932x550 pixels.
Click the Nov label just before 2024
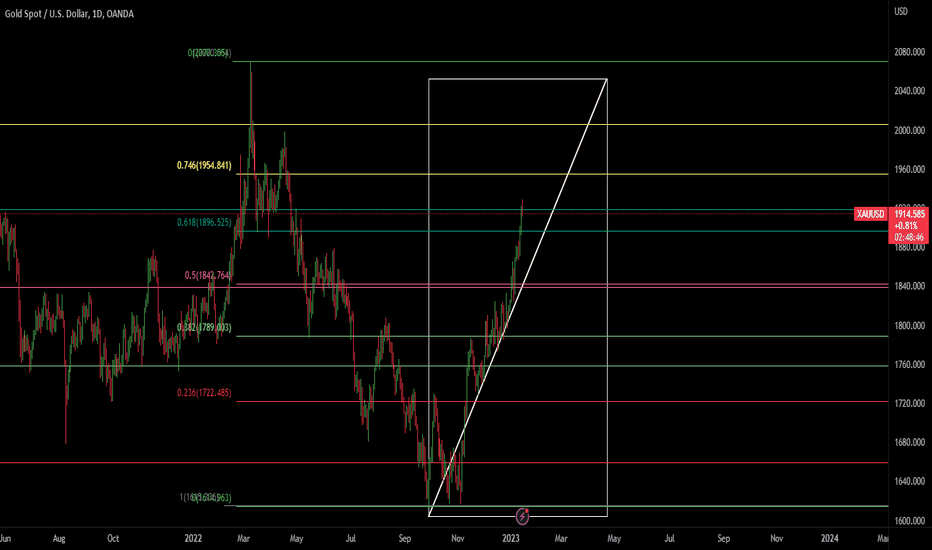(776, 538)
